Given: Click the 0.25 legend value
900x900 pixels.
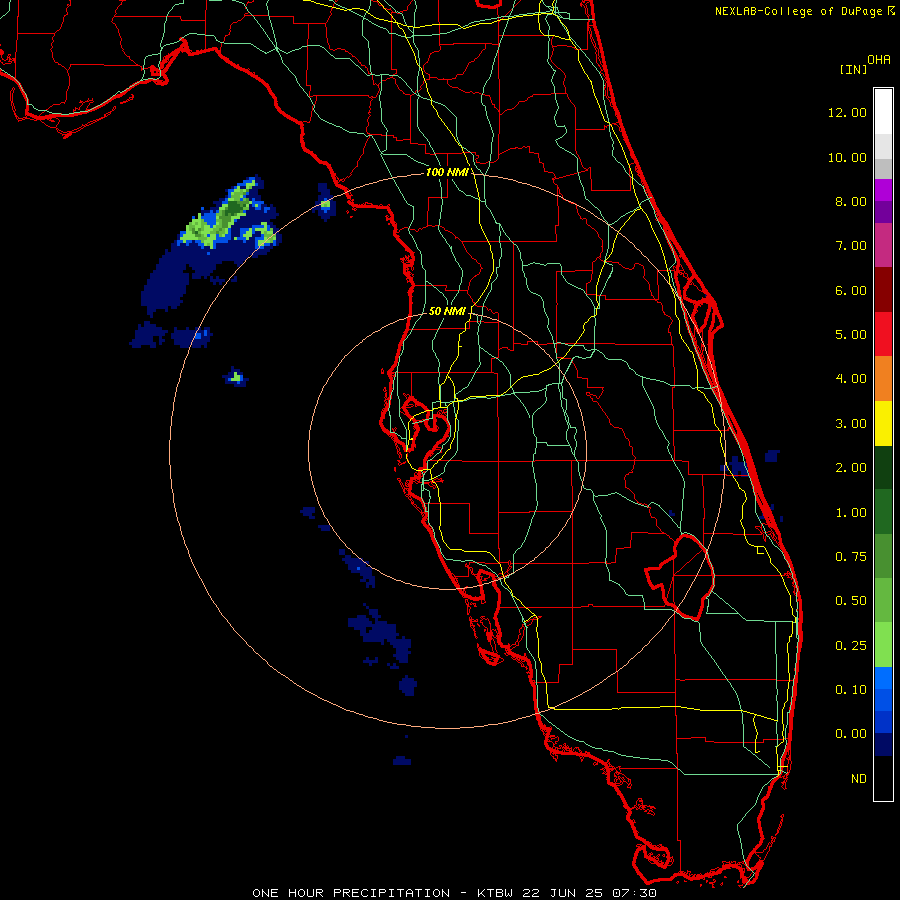Looking at the screenshot, I should tap(851, 646).
